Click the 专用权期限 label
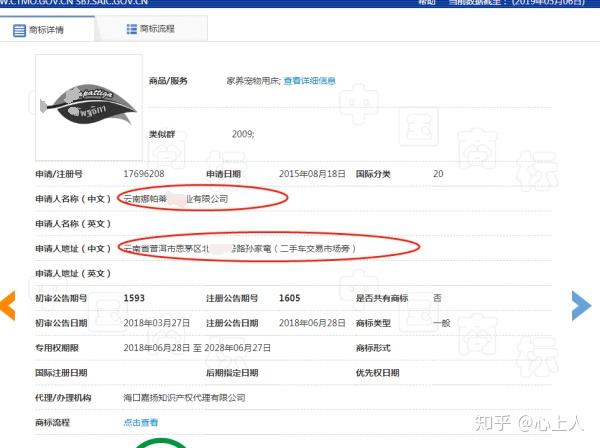 tap(57, 348)
